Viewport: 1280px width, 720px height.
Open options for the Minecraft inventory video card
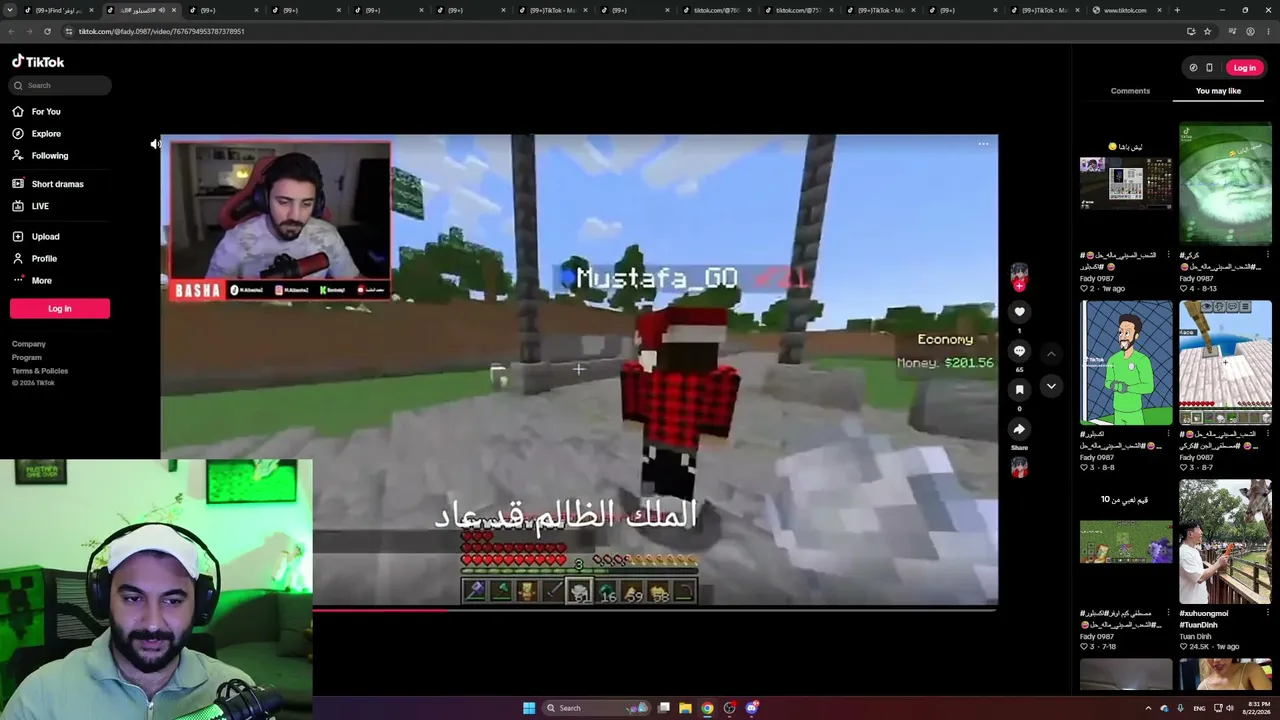click(1167, 255)
